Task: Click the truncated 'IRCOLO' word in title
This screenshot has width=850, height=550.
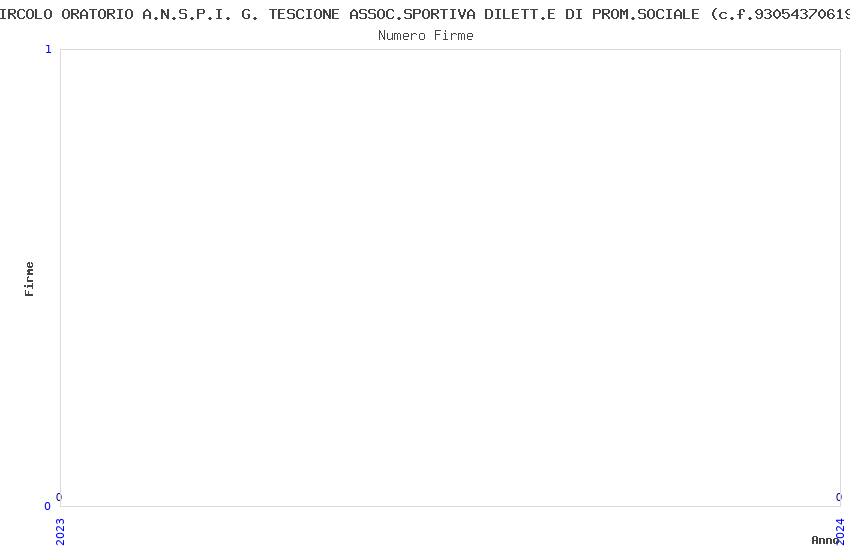Action: (x=26, y=15)
